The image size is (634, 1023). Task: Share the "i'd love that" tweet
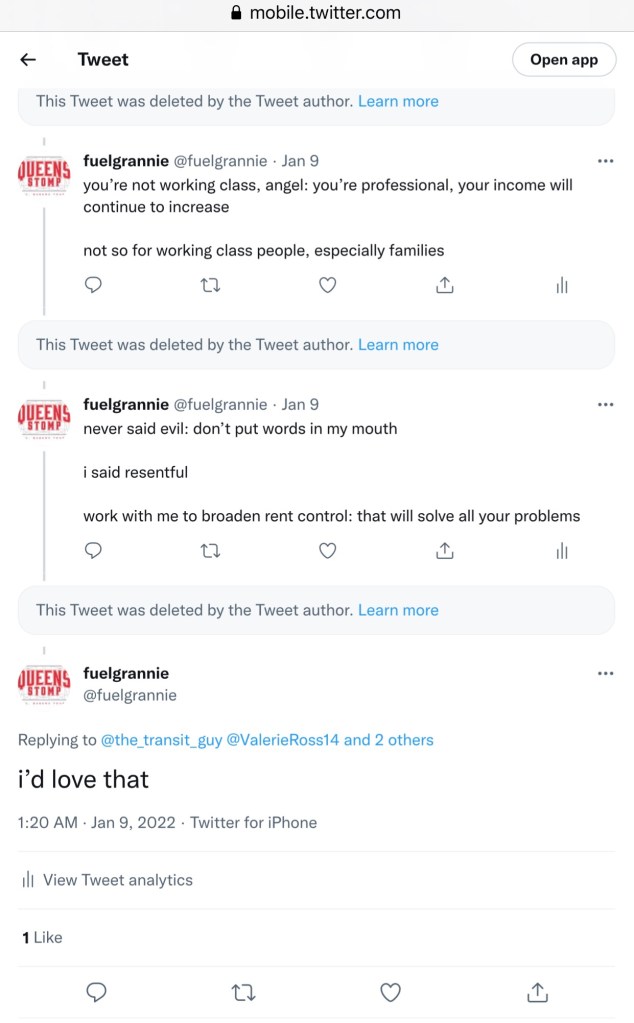pyautogui.click(x=537, y=992)
